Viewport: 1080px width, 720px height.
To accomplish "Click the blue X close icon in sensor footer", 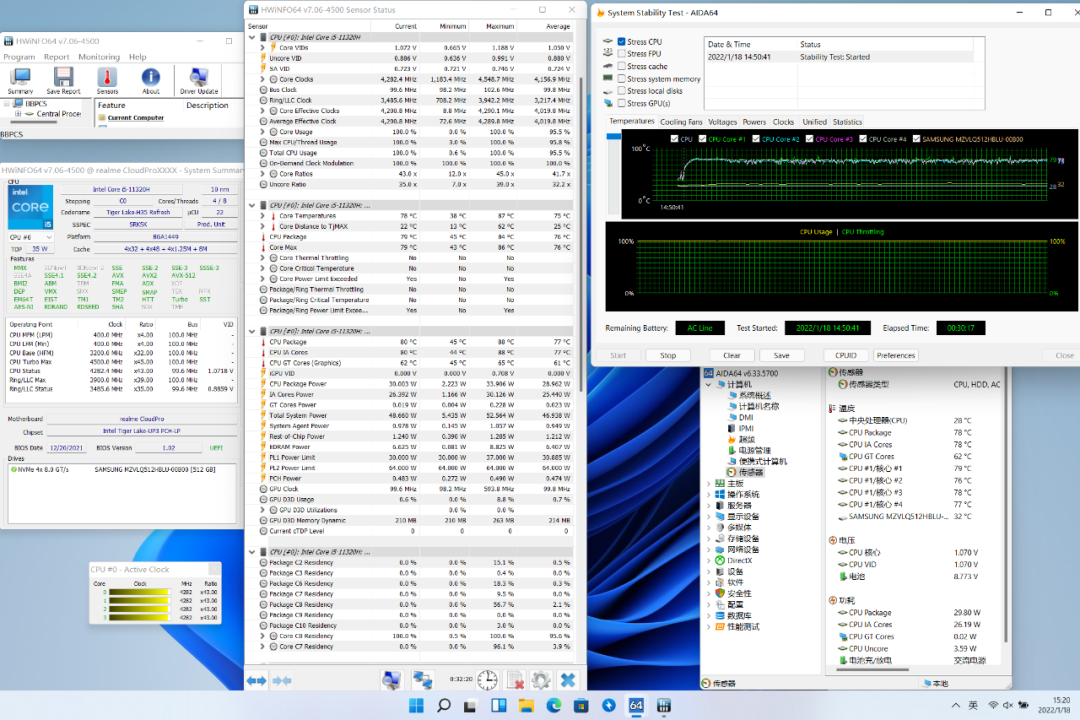I will point(568,680).
